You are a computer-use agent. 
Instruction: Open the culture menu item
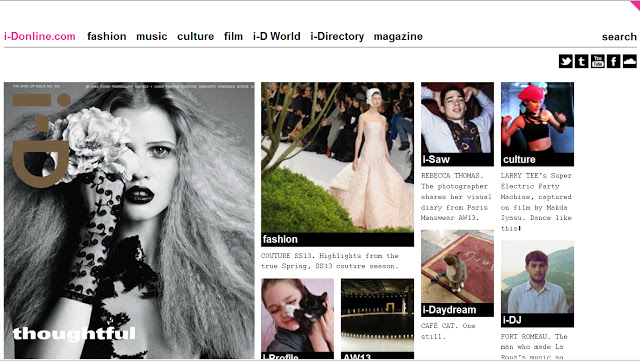point(196,36)
